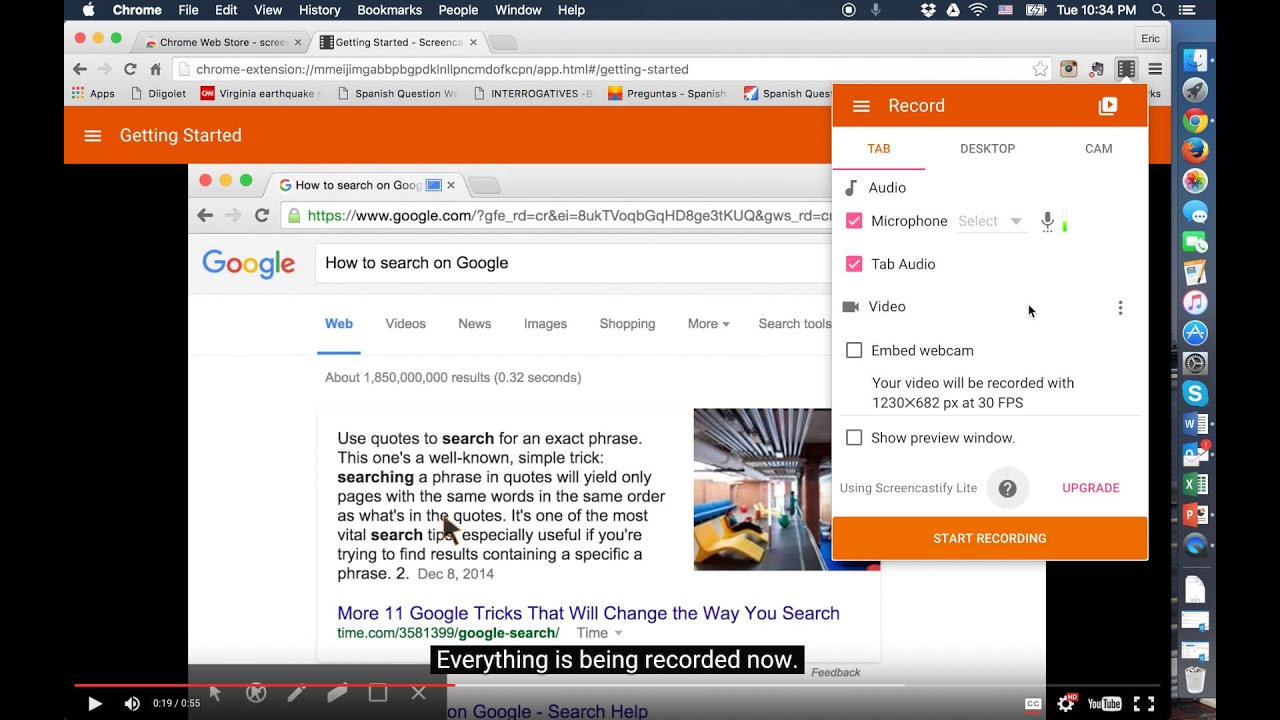Viewport: 1280px width, 720px height.
Task: Switch to the DESKTOP recording tab
Action: click(988, 149)
